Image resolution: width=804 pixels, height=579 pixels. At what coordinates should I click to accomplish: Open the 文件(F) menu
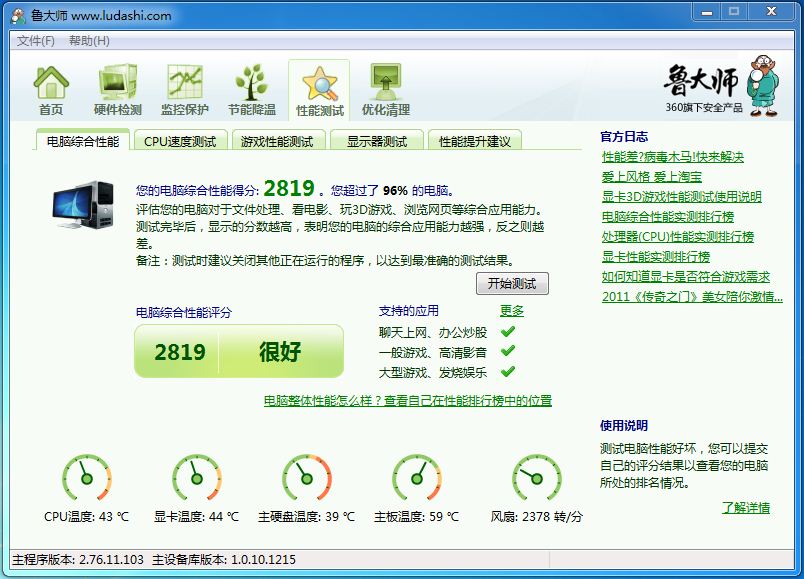36,41
